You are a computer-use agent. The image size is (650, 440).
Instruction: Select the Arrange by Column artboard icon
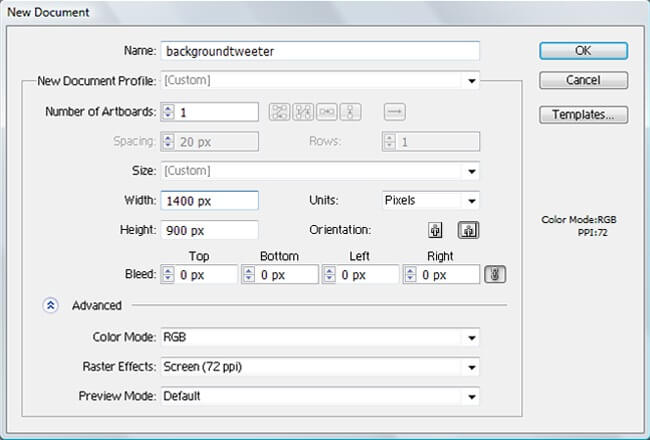(352, 112)
